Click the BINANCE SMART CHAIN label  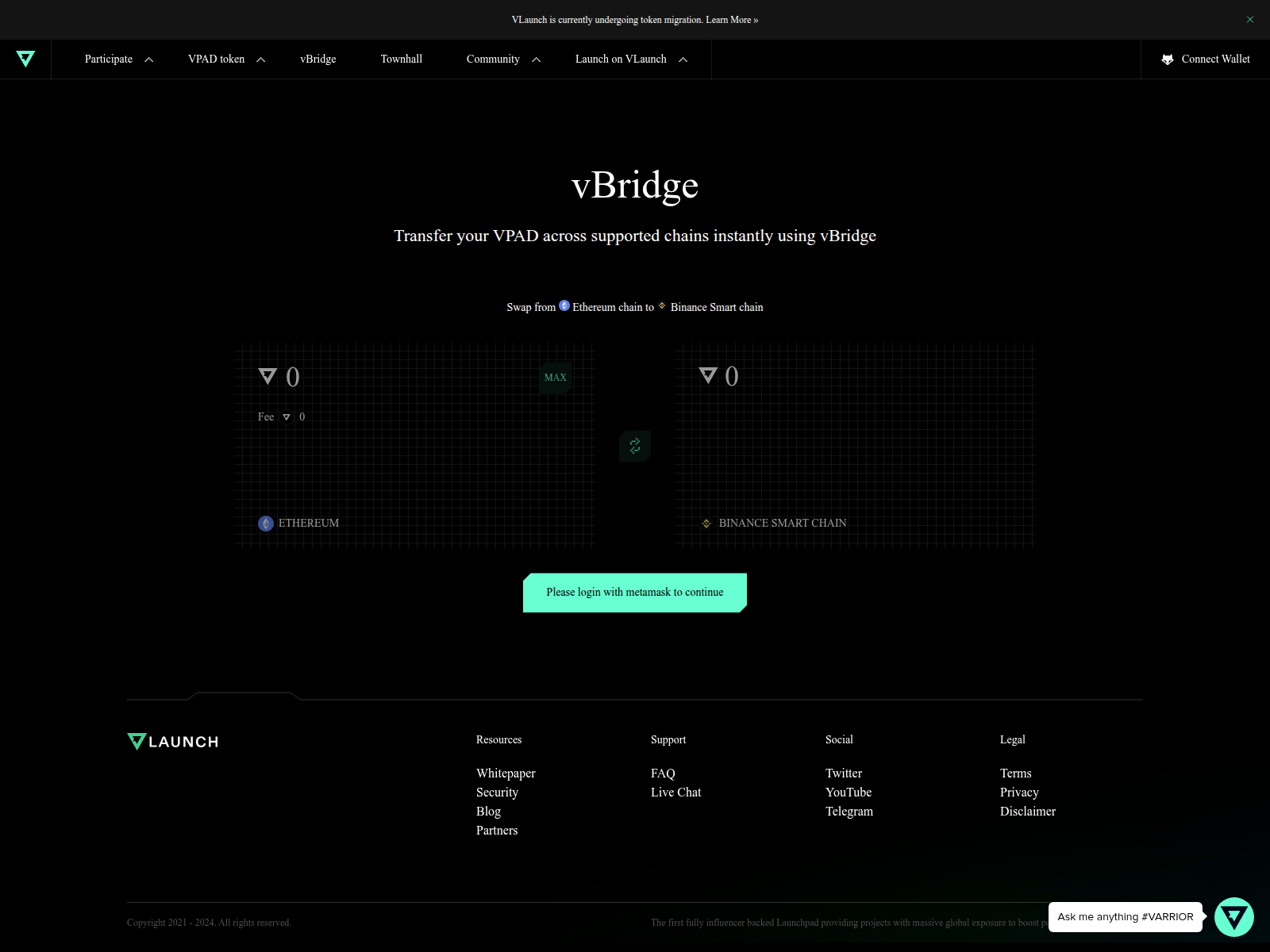[x=783, y=524]
